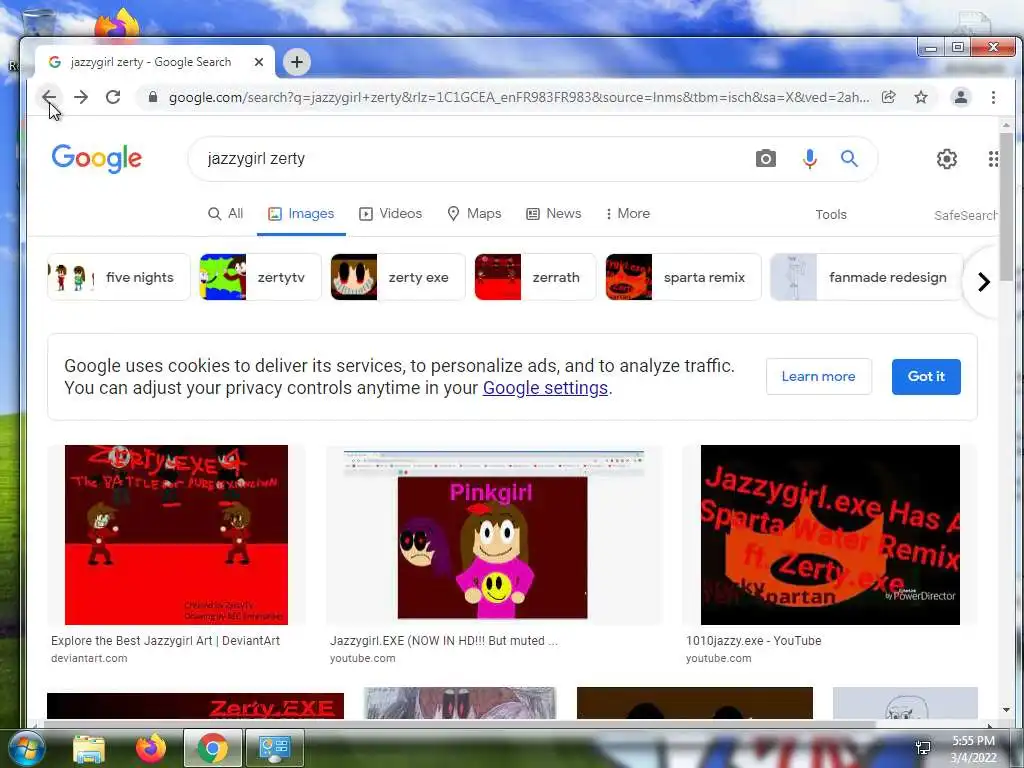
Task: Click the padlock site info icon
Action: [153, 97]
